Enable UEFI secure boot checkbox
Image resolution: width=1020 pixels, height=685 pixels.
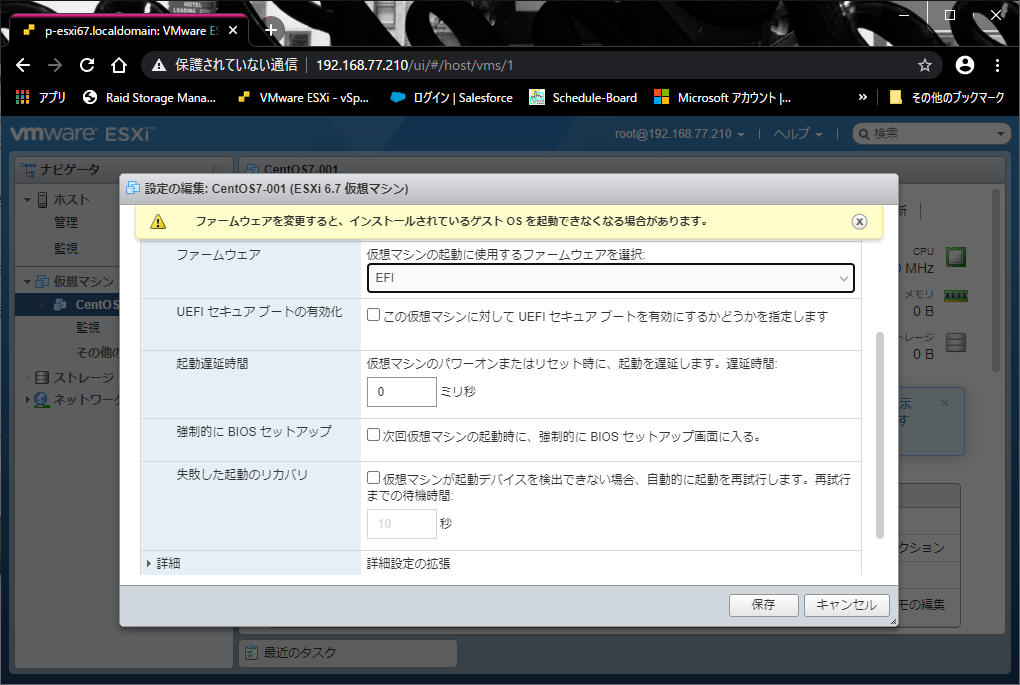click(373, 315)
